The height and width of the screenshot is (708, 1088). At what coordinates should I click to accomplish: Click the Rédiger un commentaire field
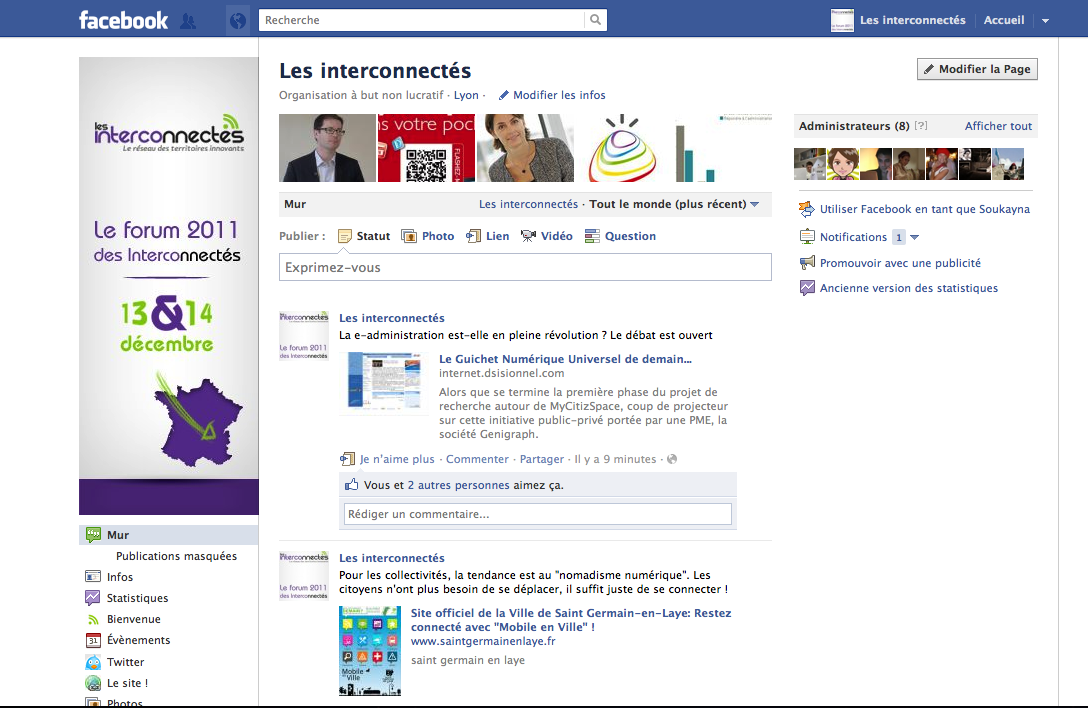[538, 514]
